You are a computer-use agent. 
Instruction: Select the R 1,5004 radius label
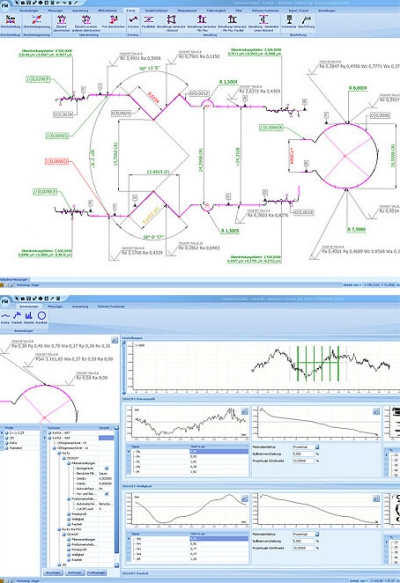point(228,82)
